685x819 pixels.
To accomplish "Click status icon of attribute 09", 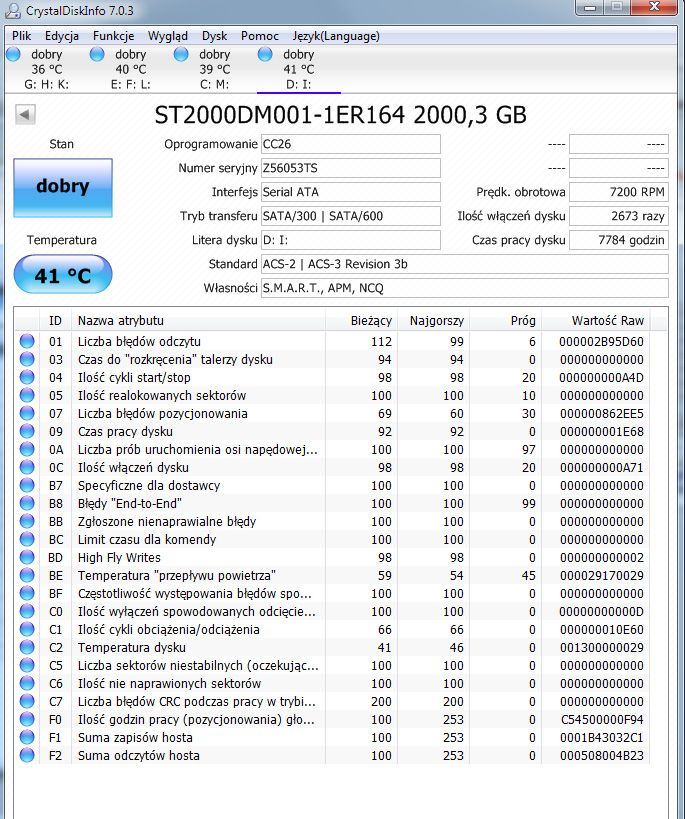I will coord(27,431).
